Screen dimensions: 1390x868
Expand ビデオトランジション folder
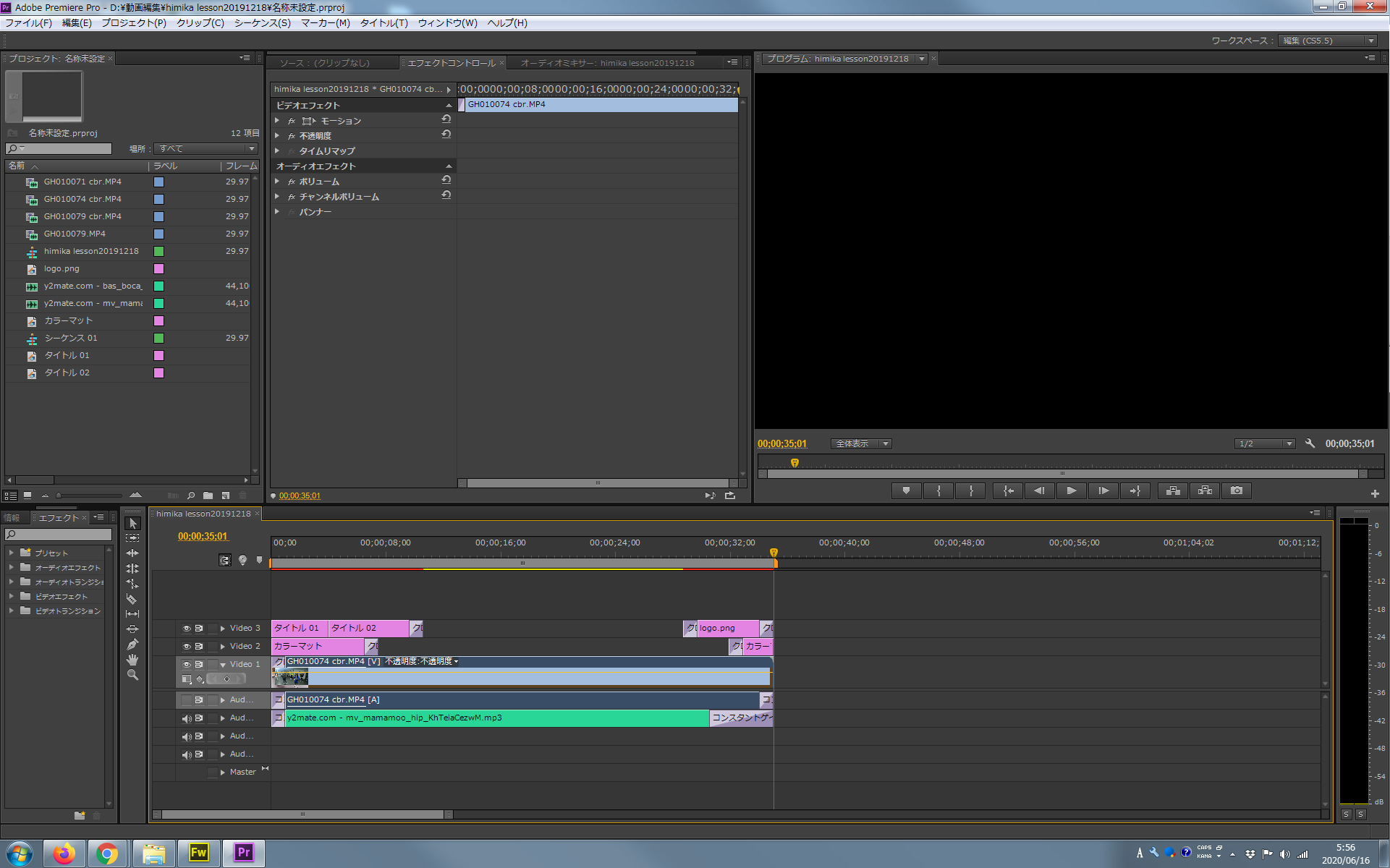click(12, 610)
